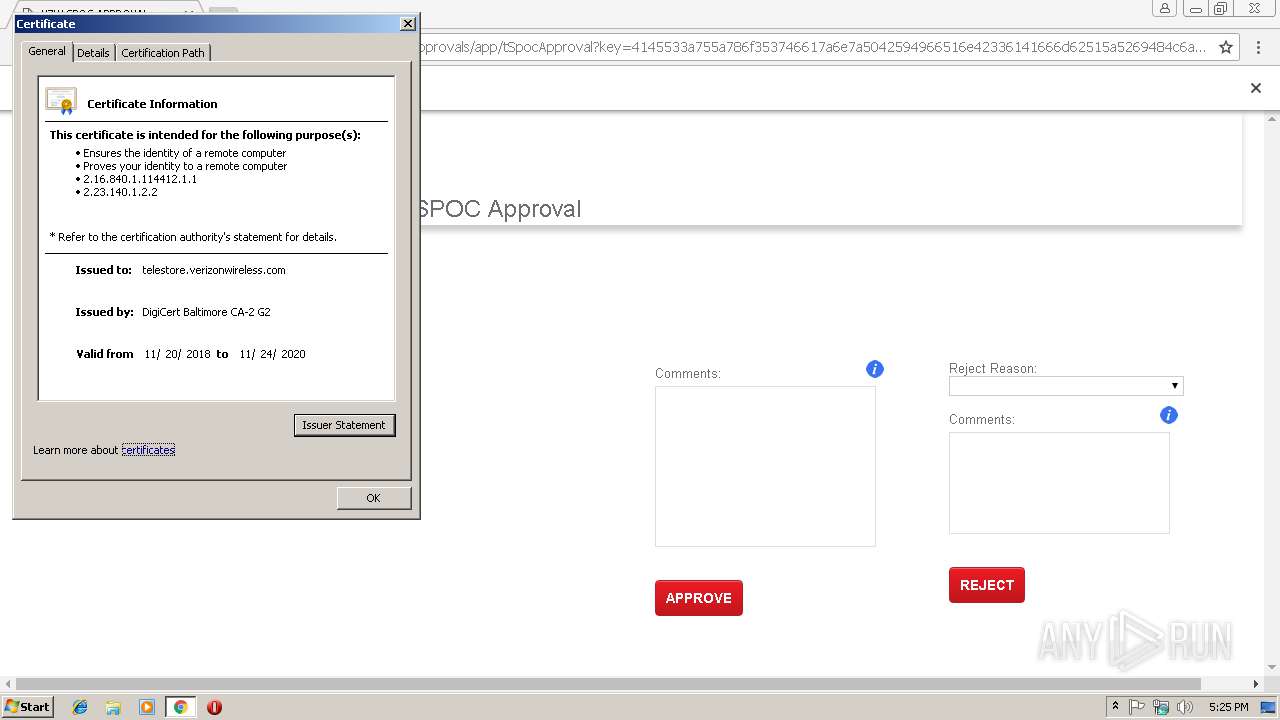Open the Certification Path tab
The height and width of the screenshot is (720, 1280).
[x=163, y=53]
